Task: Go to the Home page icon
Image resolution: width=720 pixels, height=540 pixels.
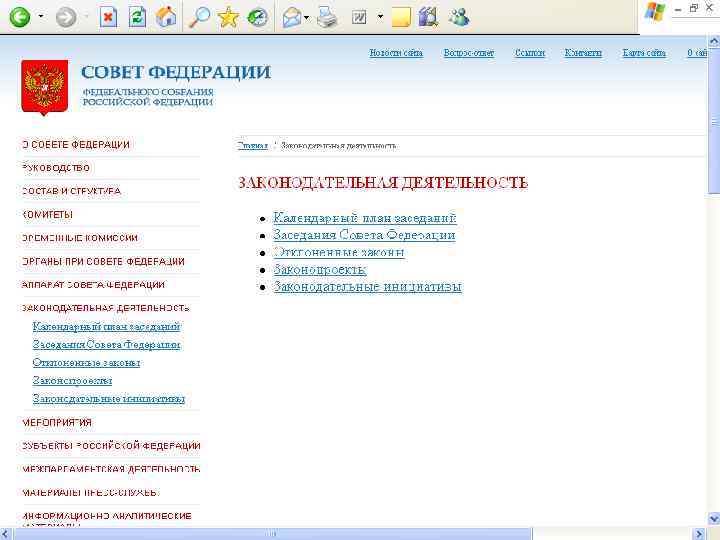Action: 166,17
